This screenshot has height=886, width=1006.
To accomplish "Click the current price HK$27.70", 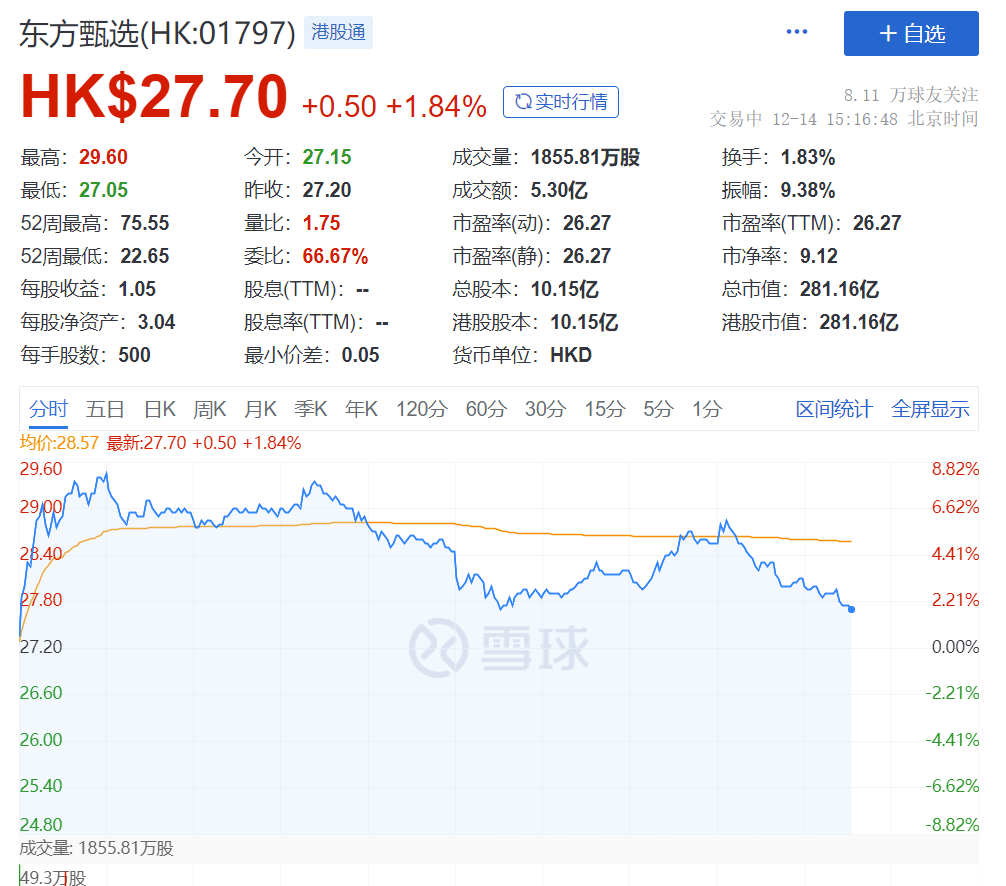I will (x=154, y=97).
